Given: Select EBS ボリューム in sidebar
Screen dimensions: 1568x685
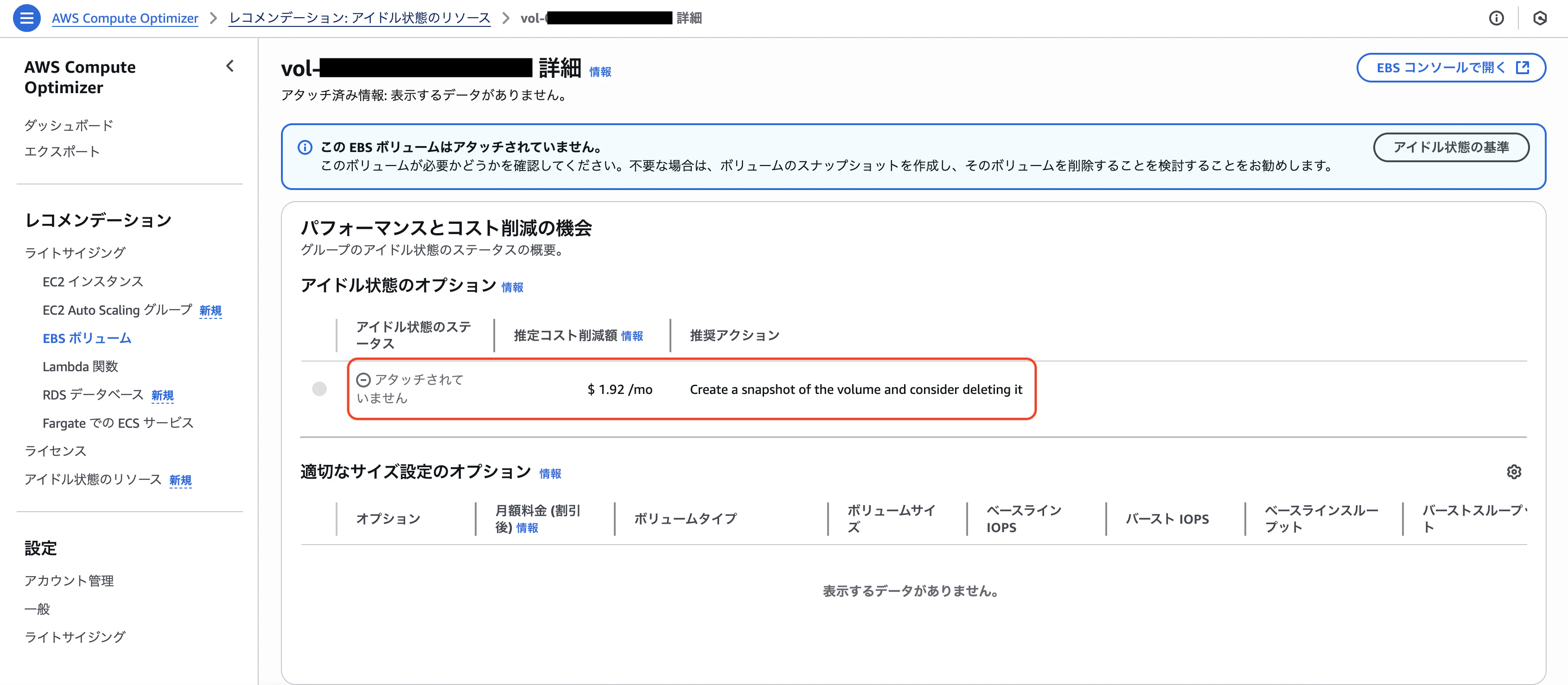Looking at the screenshot, I should [x=87, y=338].
